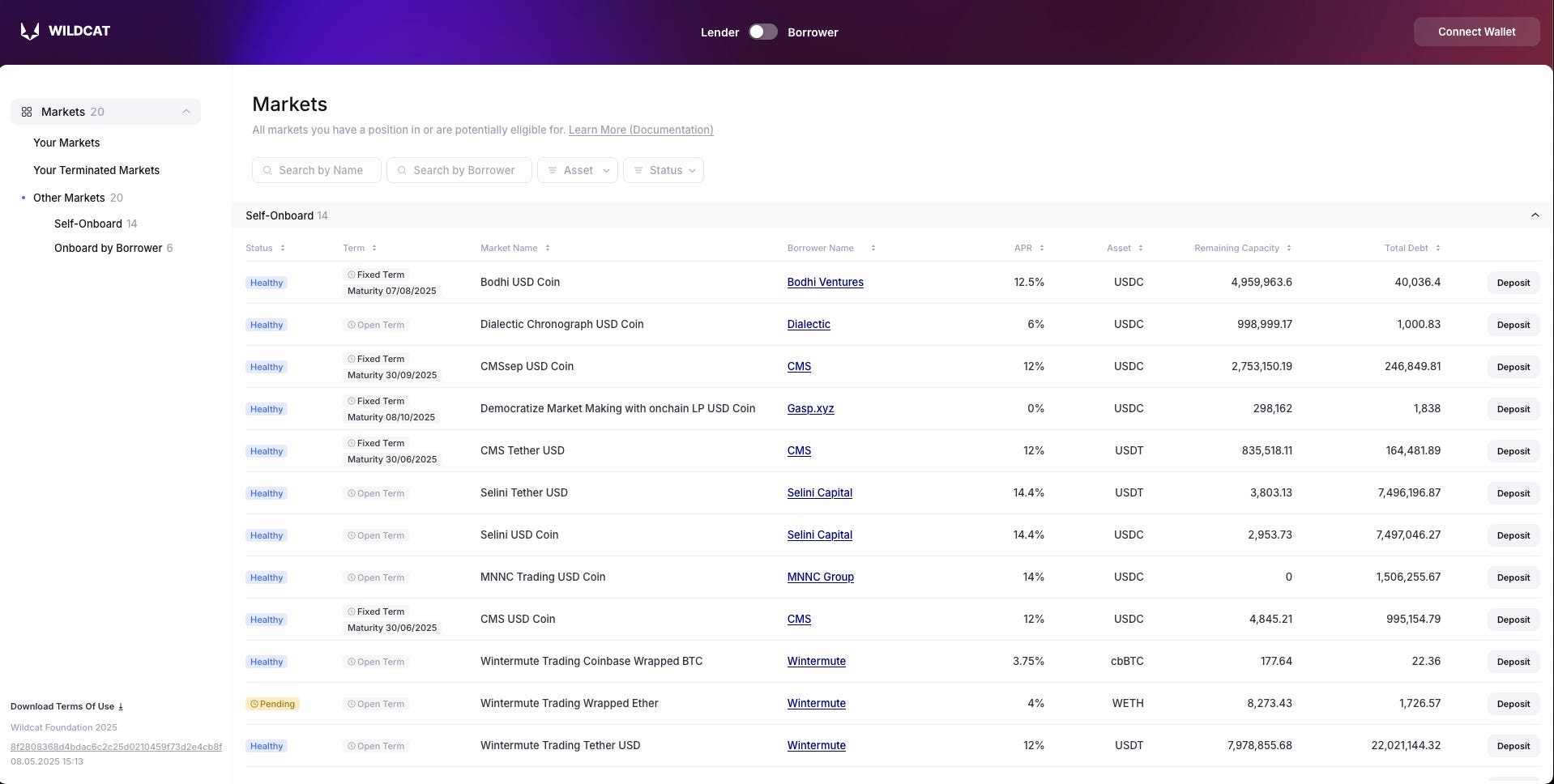Toggle the Lender/Borrower switch
1554x784 pixels.
point(762,32)
